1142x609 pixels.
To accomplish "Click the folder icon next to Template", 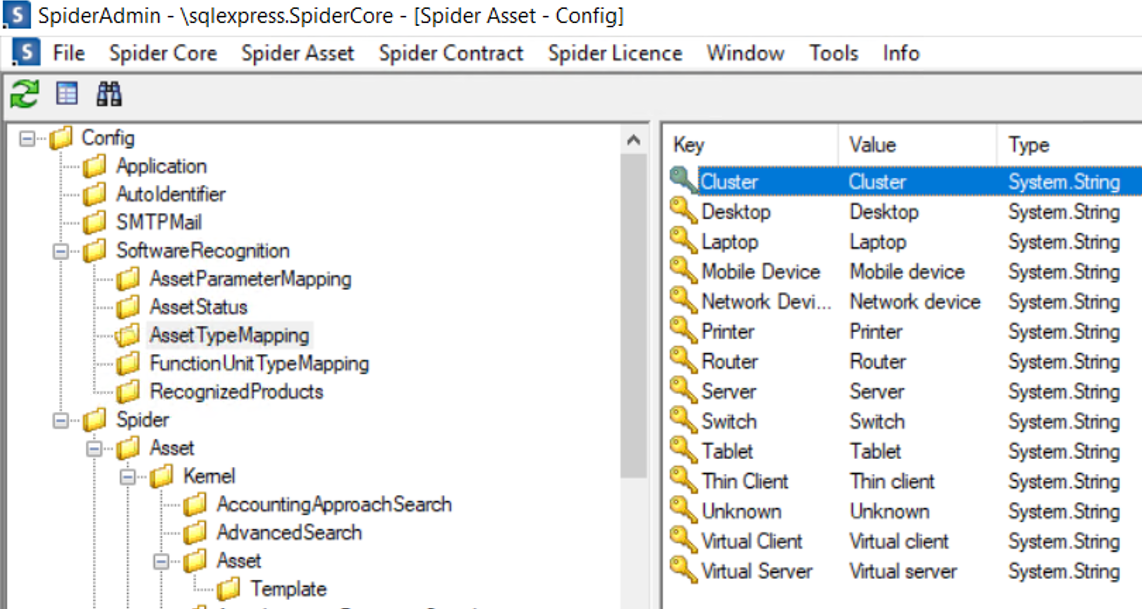I will click(x=229, y=589).
